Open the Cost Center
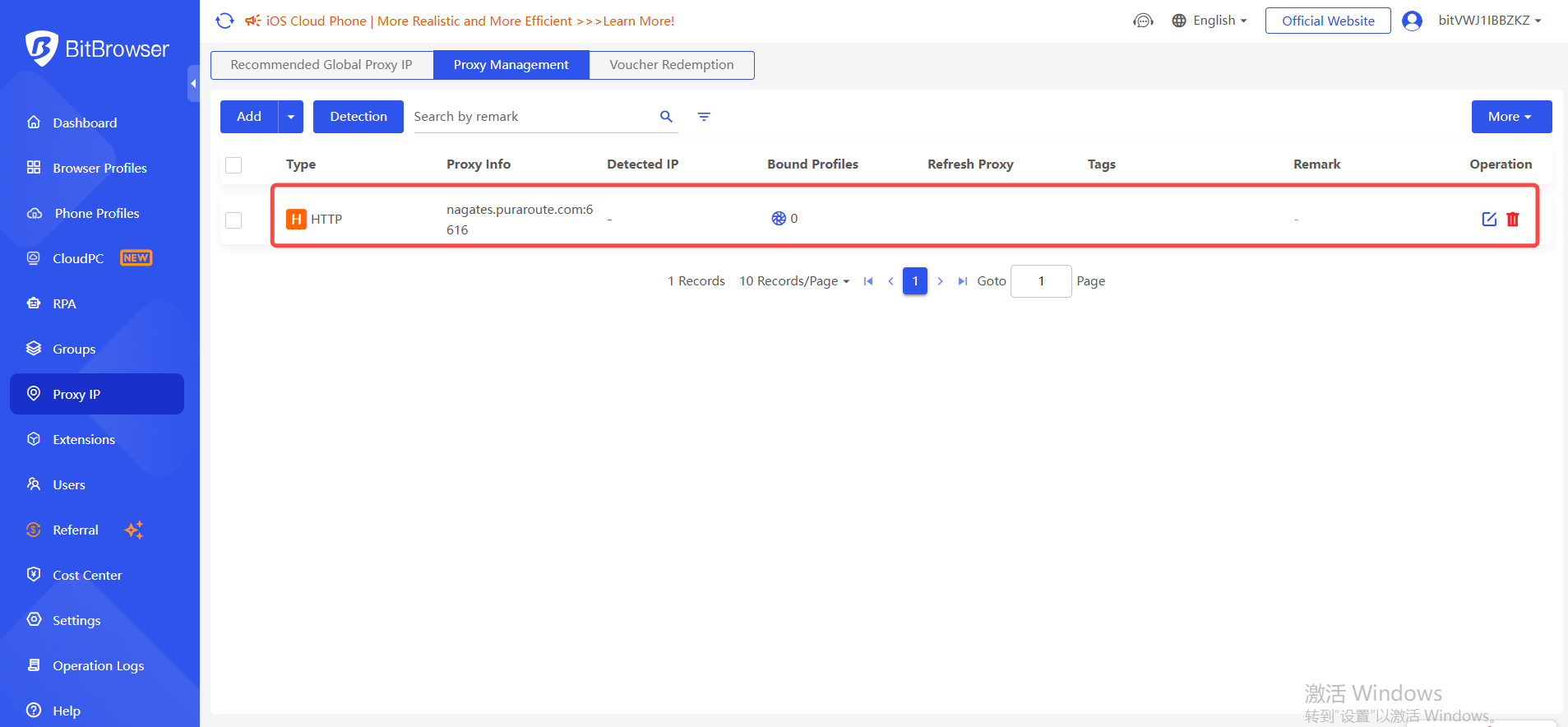 [97, 575]
